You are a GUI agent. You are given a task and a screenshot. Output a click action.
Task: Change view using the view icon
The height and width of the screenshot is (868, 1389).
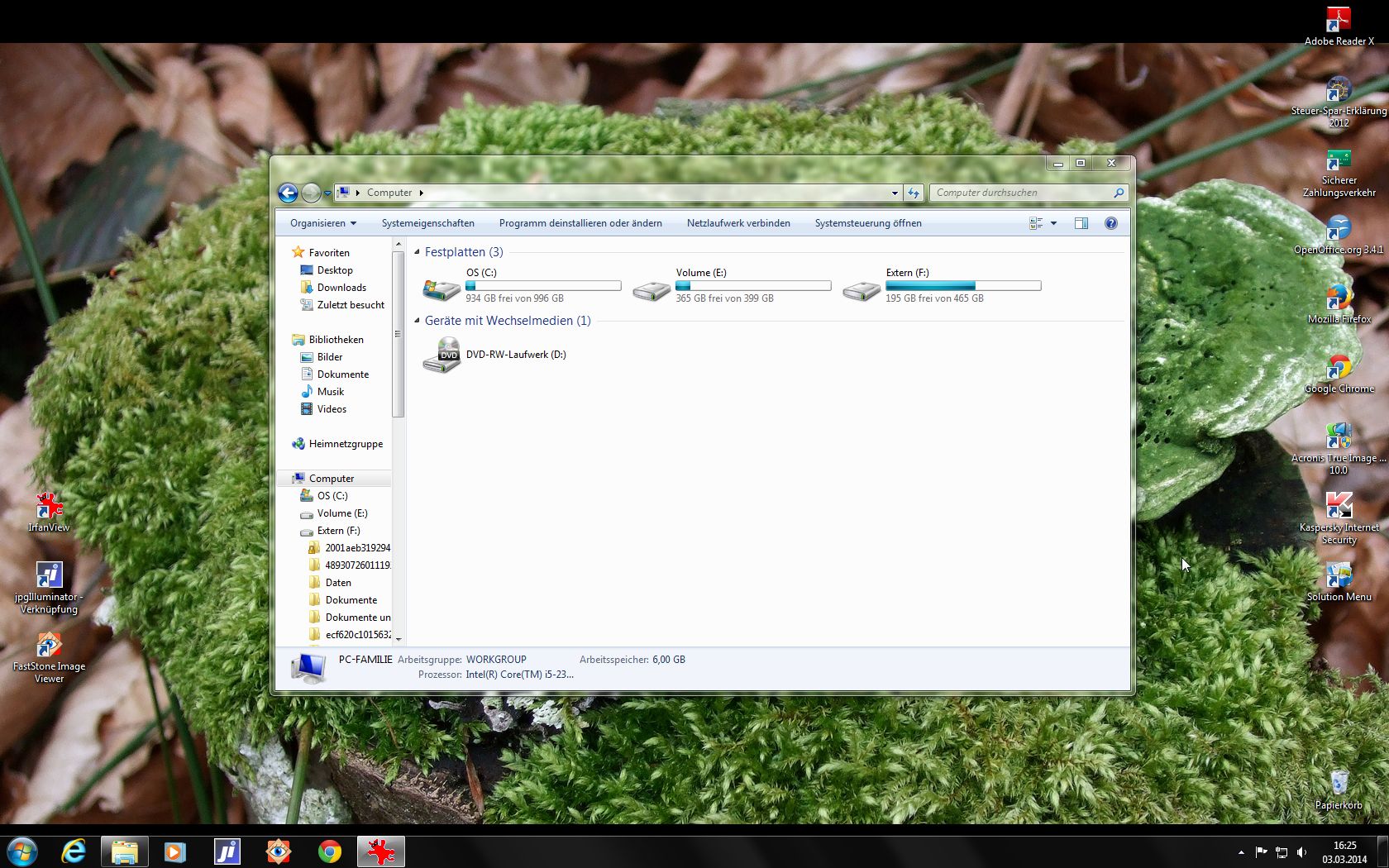(x=1035, y=223)
